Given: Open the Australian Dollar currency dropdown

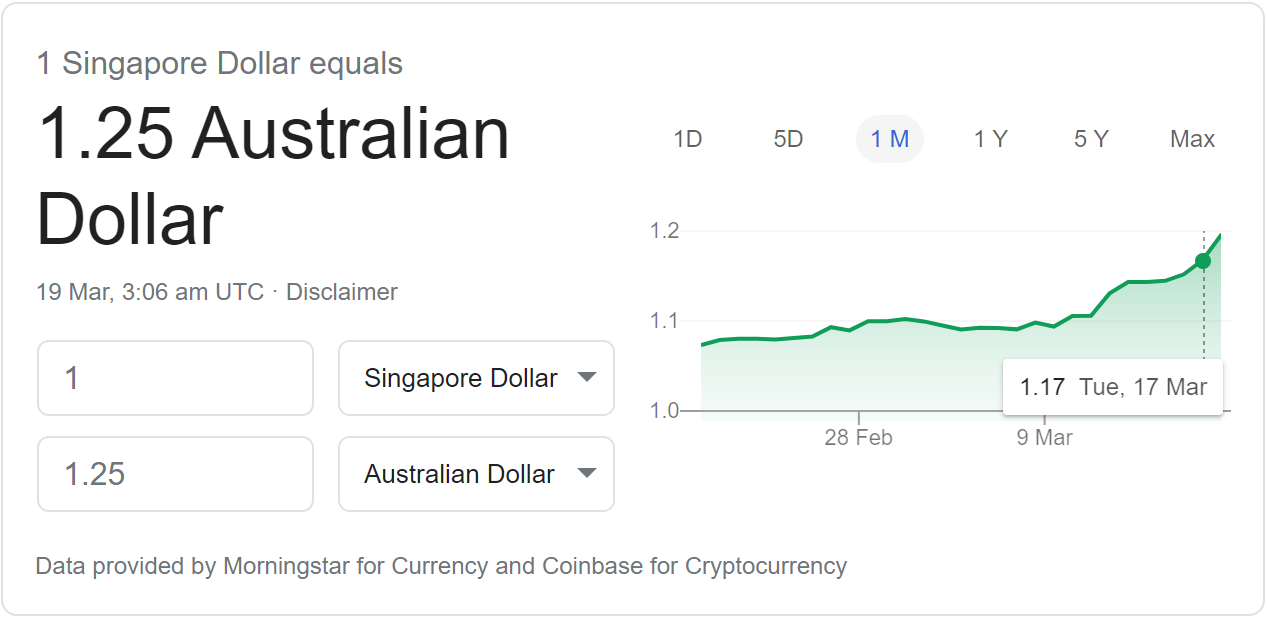Looking at the screenshot, I should [x=476, y=474].
